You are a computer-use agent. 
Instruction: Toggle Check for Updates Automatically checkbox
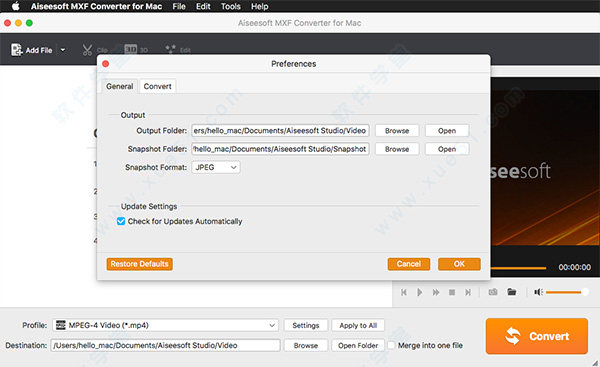pyautogui.click(x=121, y=221)
